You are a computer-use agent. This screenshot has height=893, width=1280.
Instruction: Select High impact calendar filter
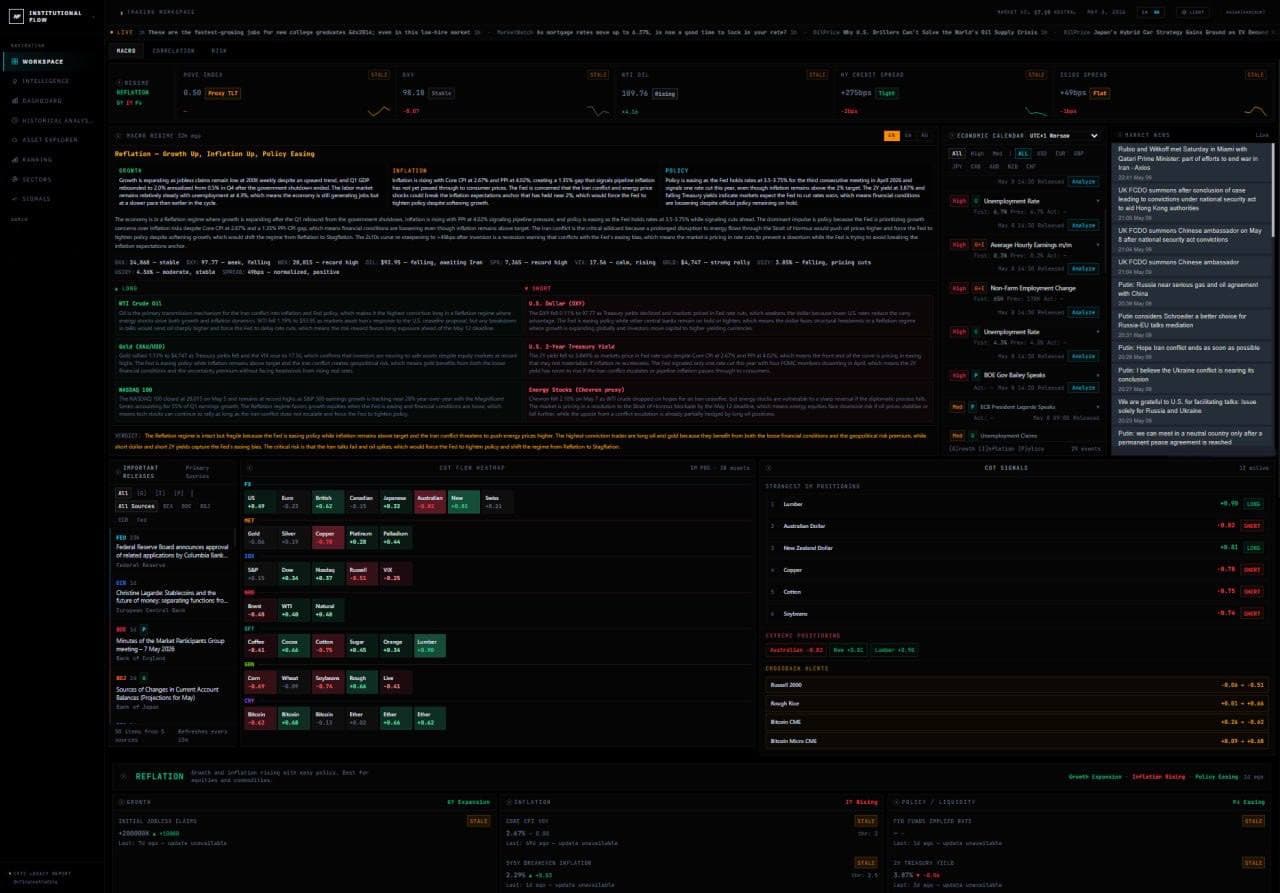[x=977, y=153]
